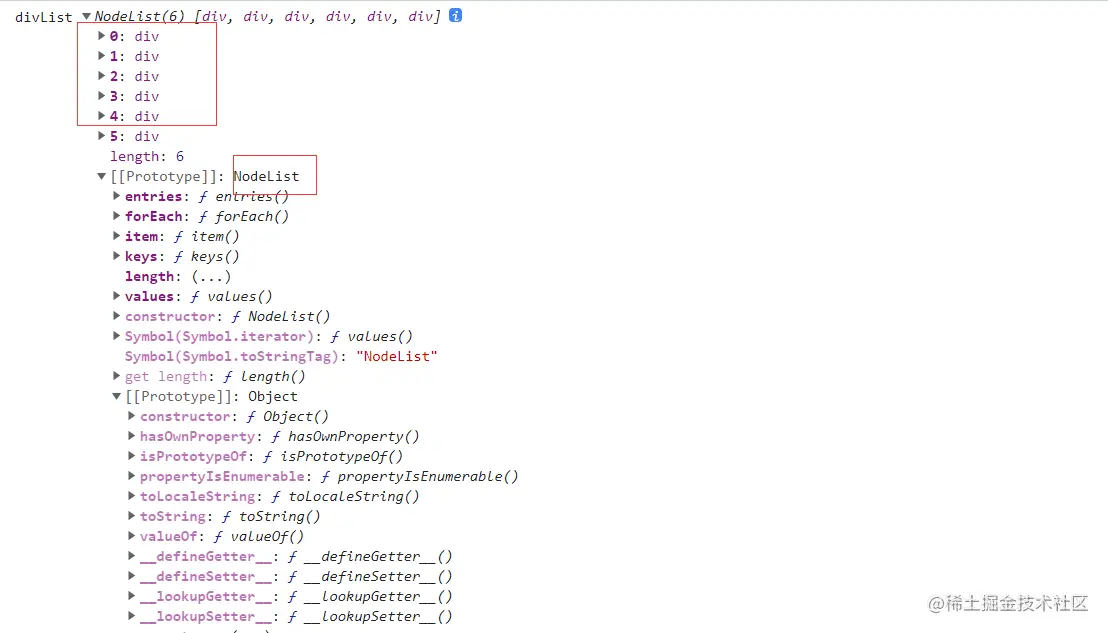The image size is (1108, 633).
Task: Click the f forEach() function value
Action: pyautogui.click(x=244, y=216)
